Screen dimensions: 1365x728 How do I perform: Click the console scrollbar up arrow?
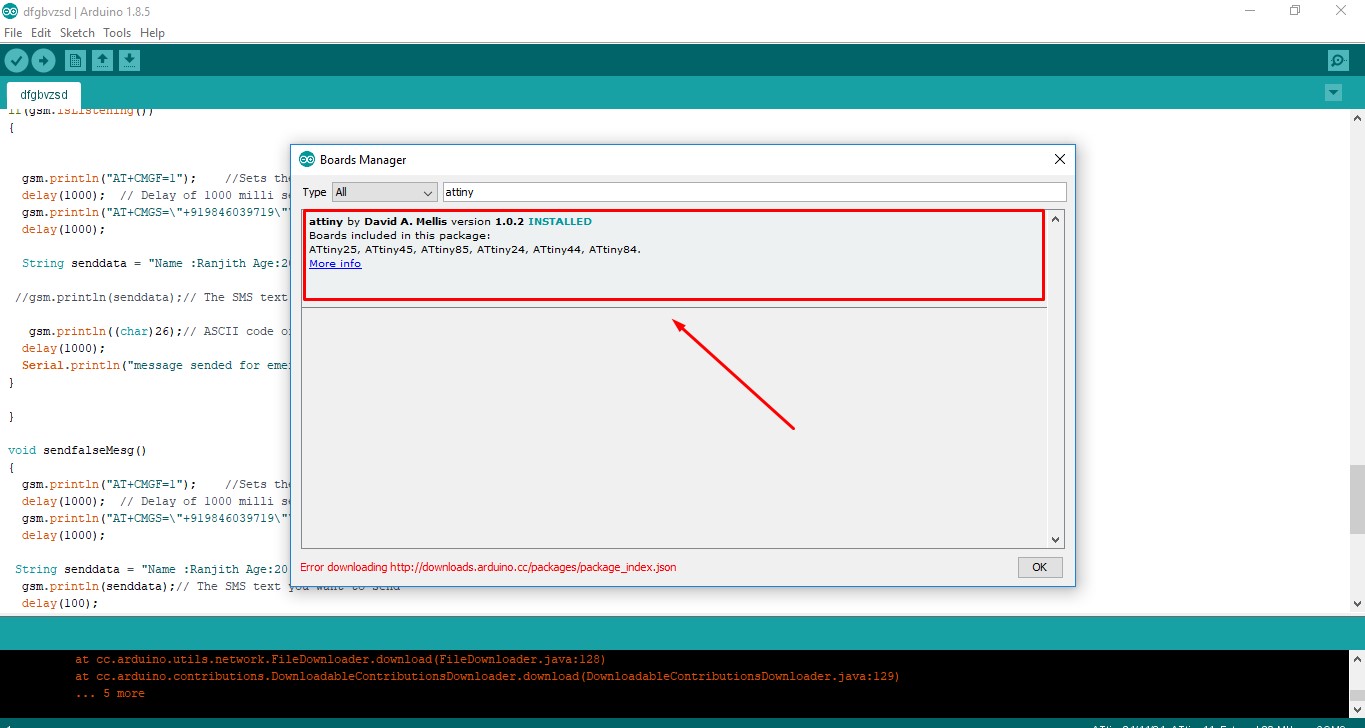[1356, 657]
